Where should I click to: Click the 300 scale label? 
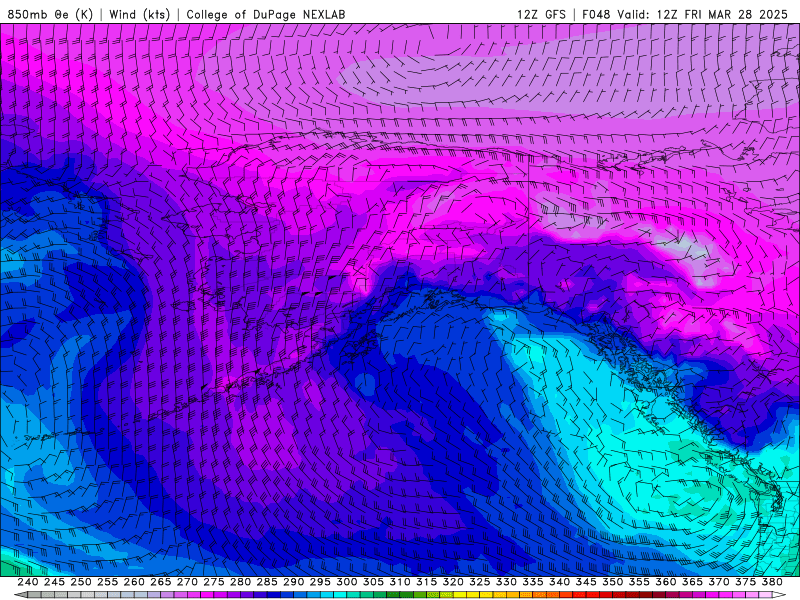[x=346, y=582]
